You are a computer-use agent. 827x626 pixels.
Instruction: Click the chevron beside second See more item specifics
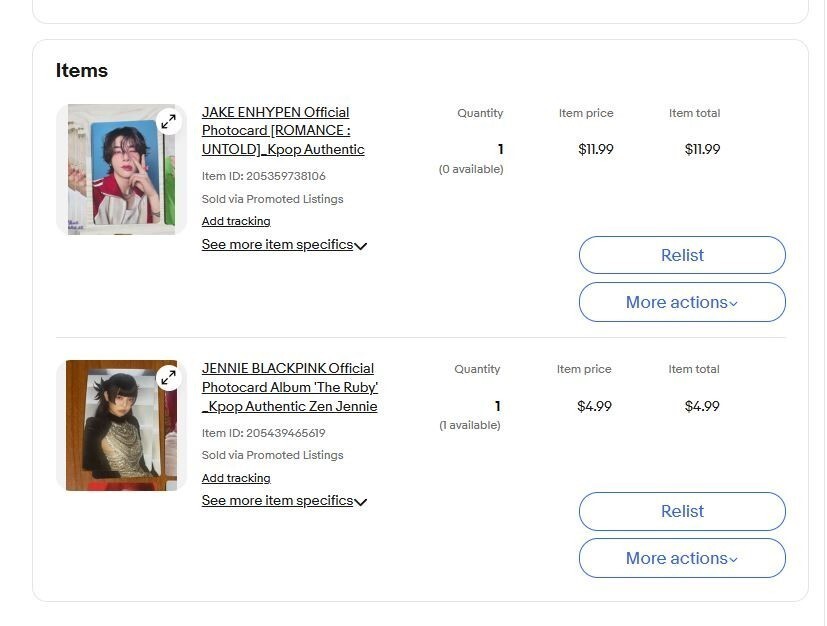[x=361, y=502]
